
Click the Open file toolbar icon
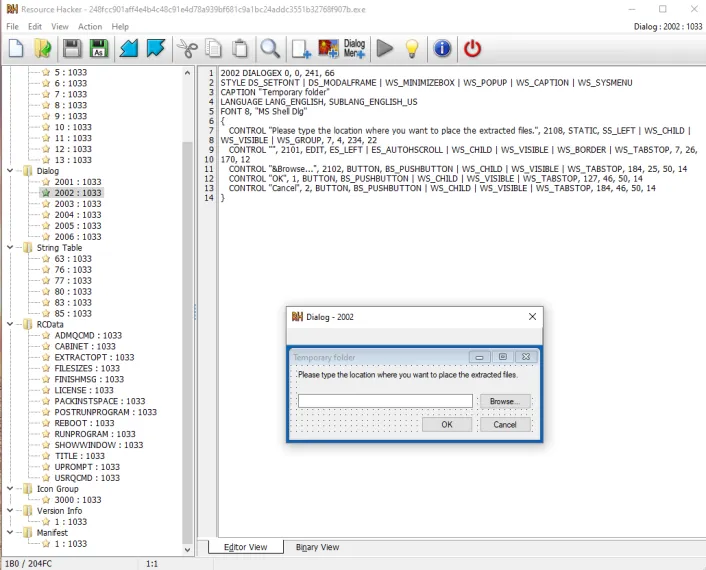coord(43,48)
